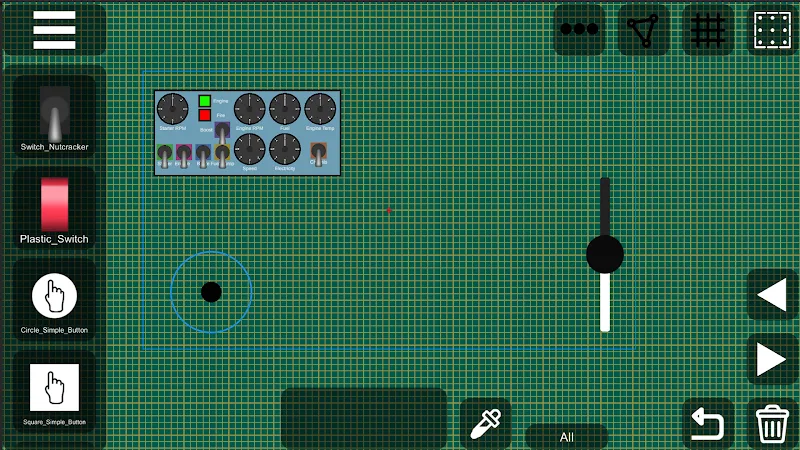Select the Square_Simple_Button component
Screen dimensions: 800x450
54,389
